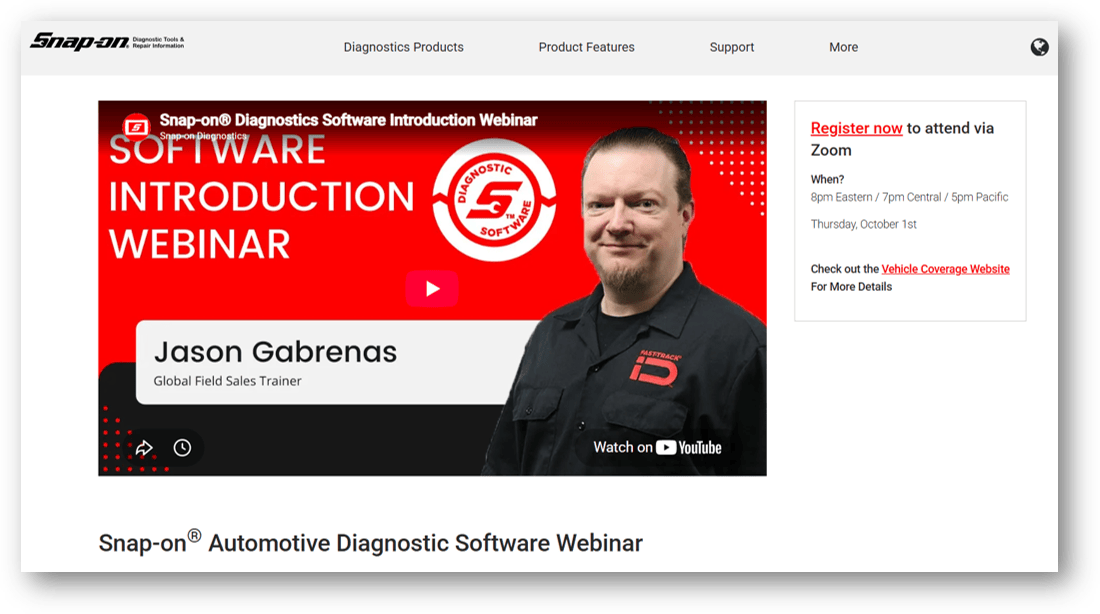Open the globe language selector icon
This screenshot has height=614, width=1100.
[x=1039, y=47]
